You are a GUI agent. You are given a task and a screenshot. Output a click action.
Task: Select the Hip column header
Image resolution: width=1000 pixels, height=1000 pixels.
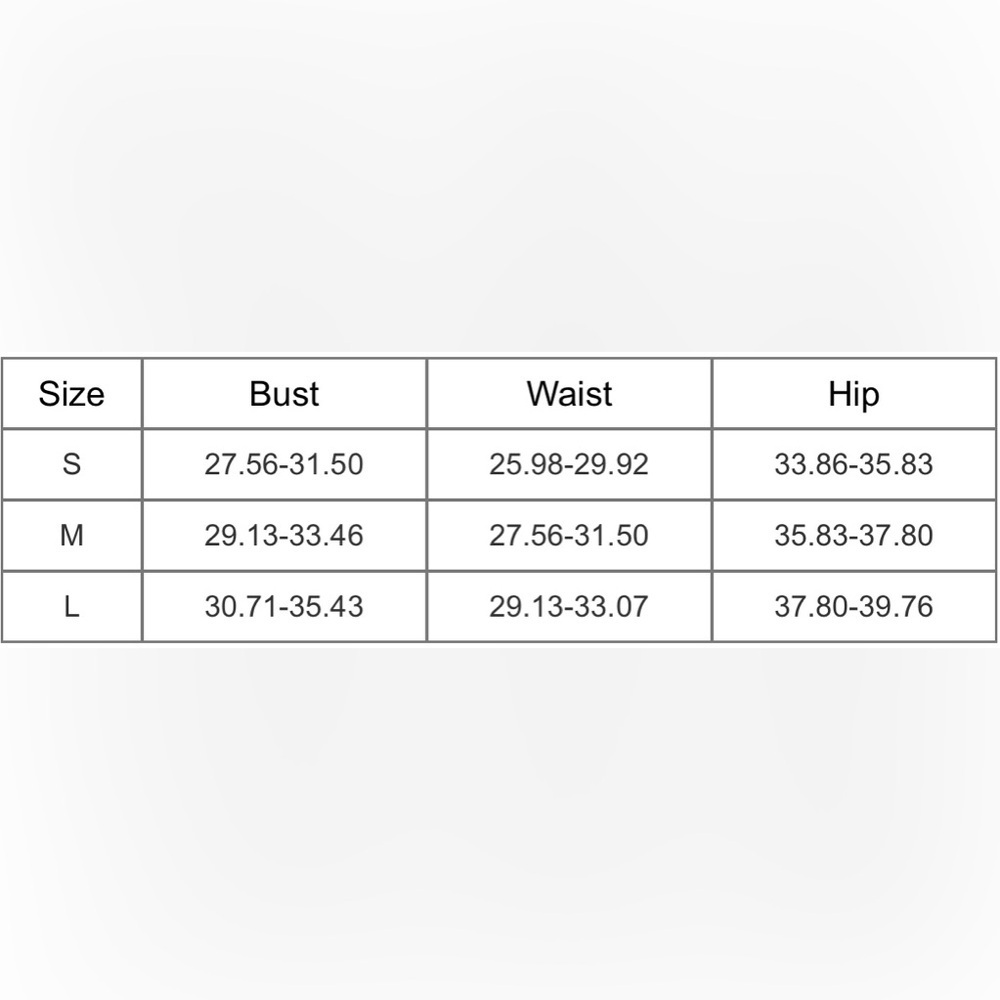tap(854, 394)
